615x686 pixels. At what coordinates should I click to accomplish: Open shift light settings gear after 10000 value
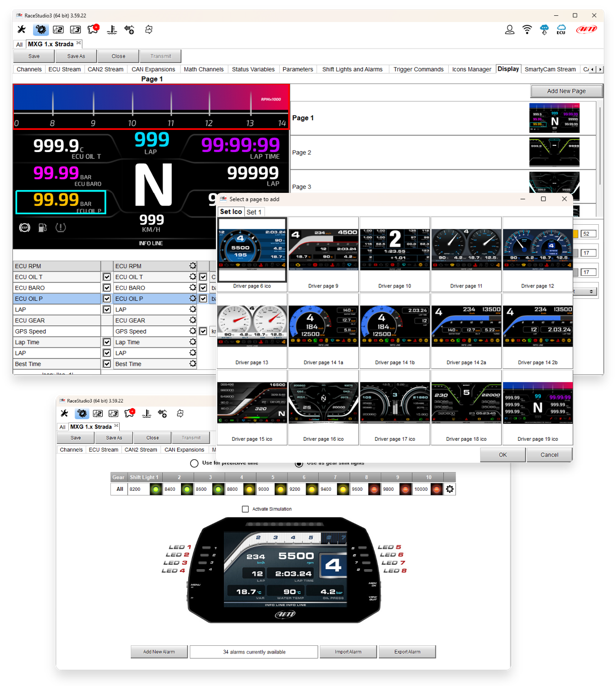coord(450,489)
